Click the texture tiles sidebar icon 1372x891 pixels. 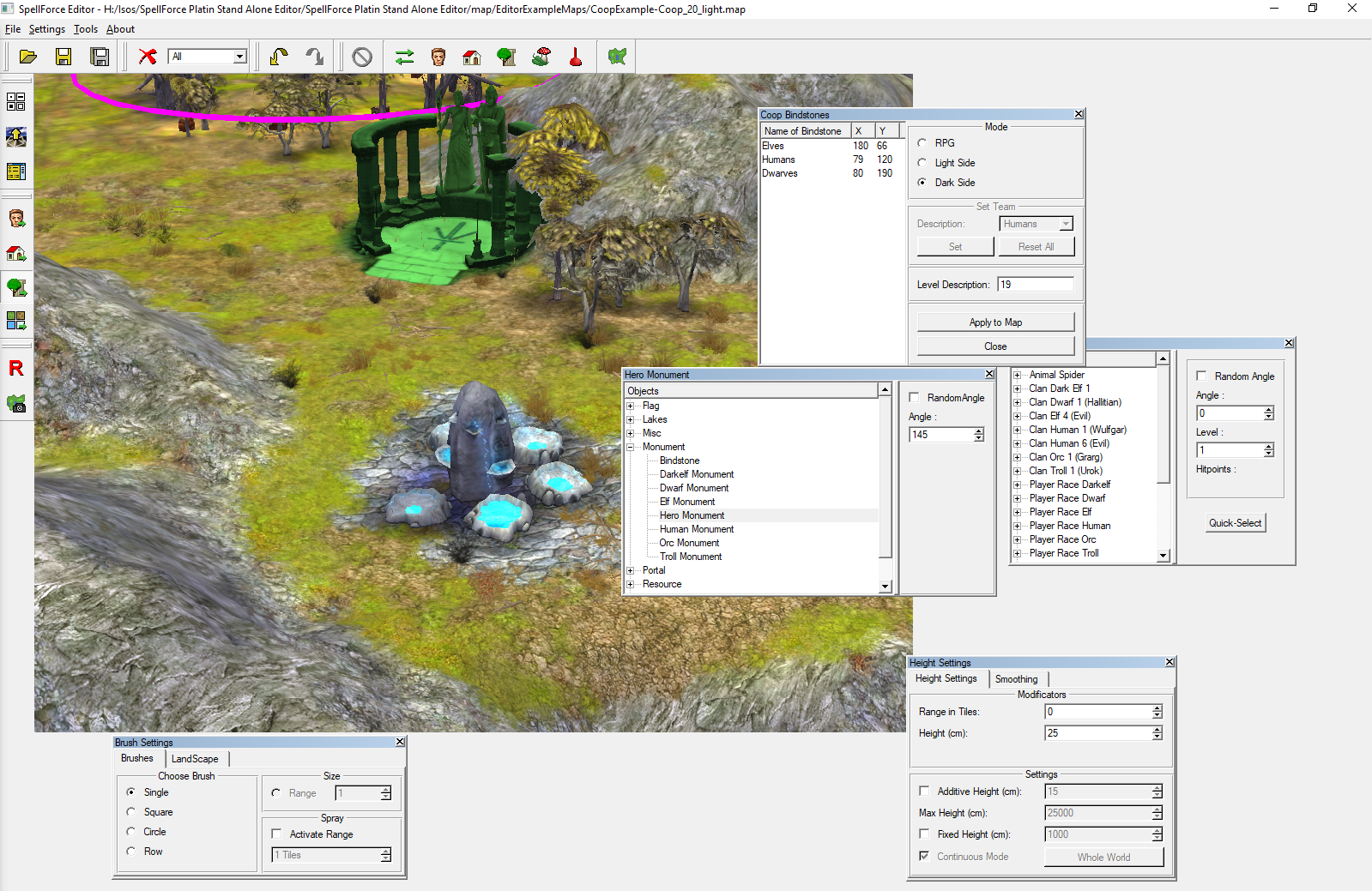[16, 321]
